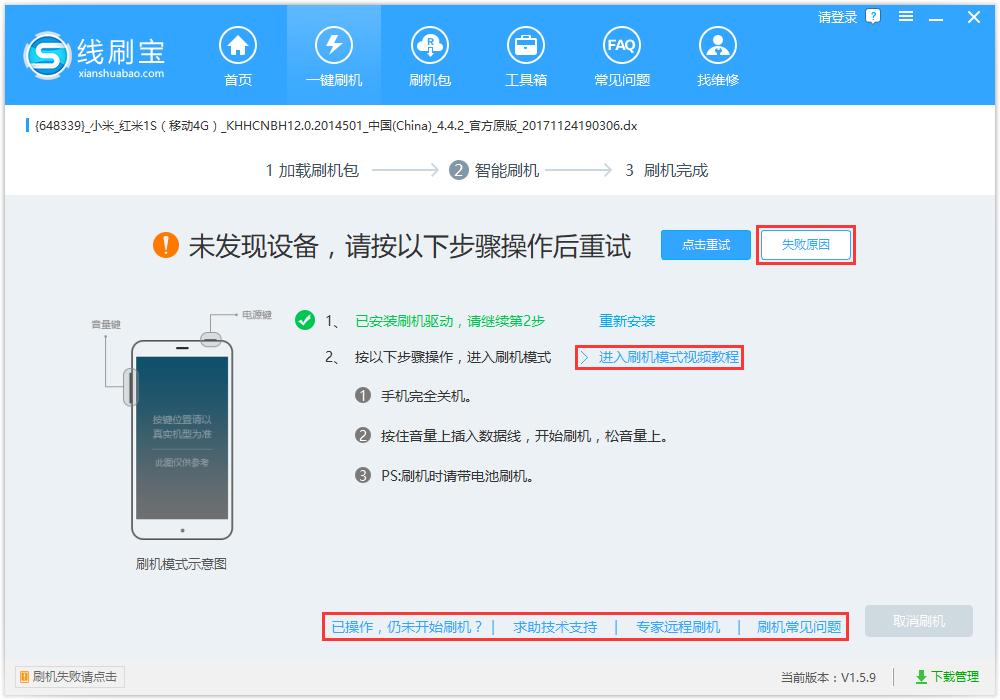Screen dimensions: 1000x700
Task: Click 刷机失败请点击 in the status bar
Action: (66, 677)
